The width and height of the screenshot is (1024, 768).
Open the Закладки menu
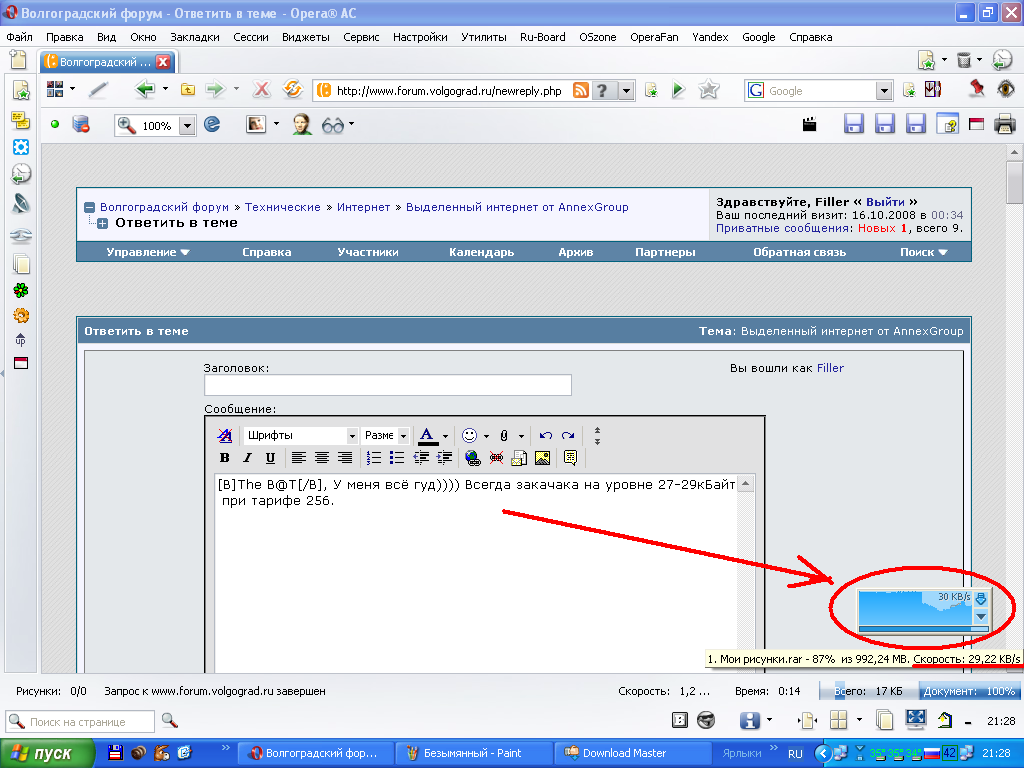[x=195, y=37]
